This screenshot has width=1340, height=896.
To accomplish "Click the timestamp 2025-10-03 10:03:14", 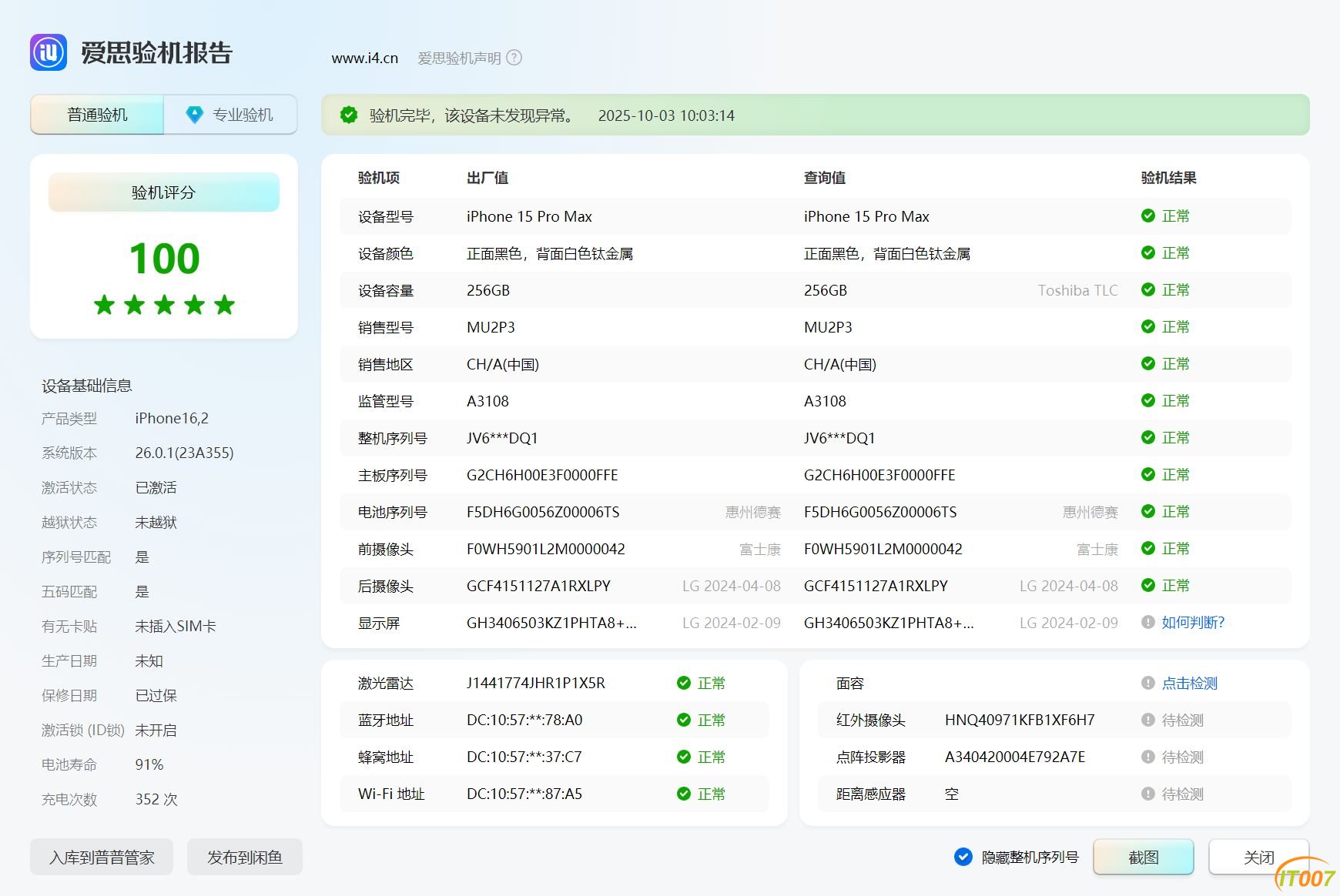I will tap(666, 115).
